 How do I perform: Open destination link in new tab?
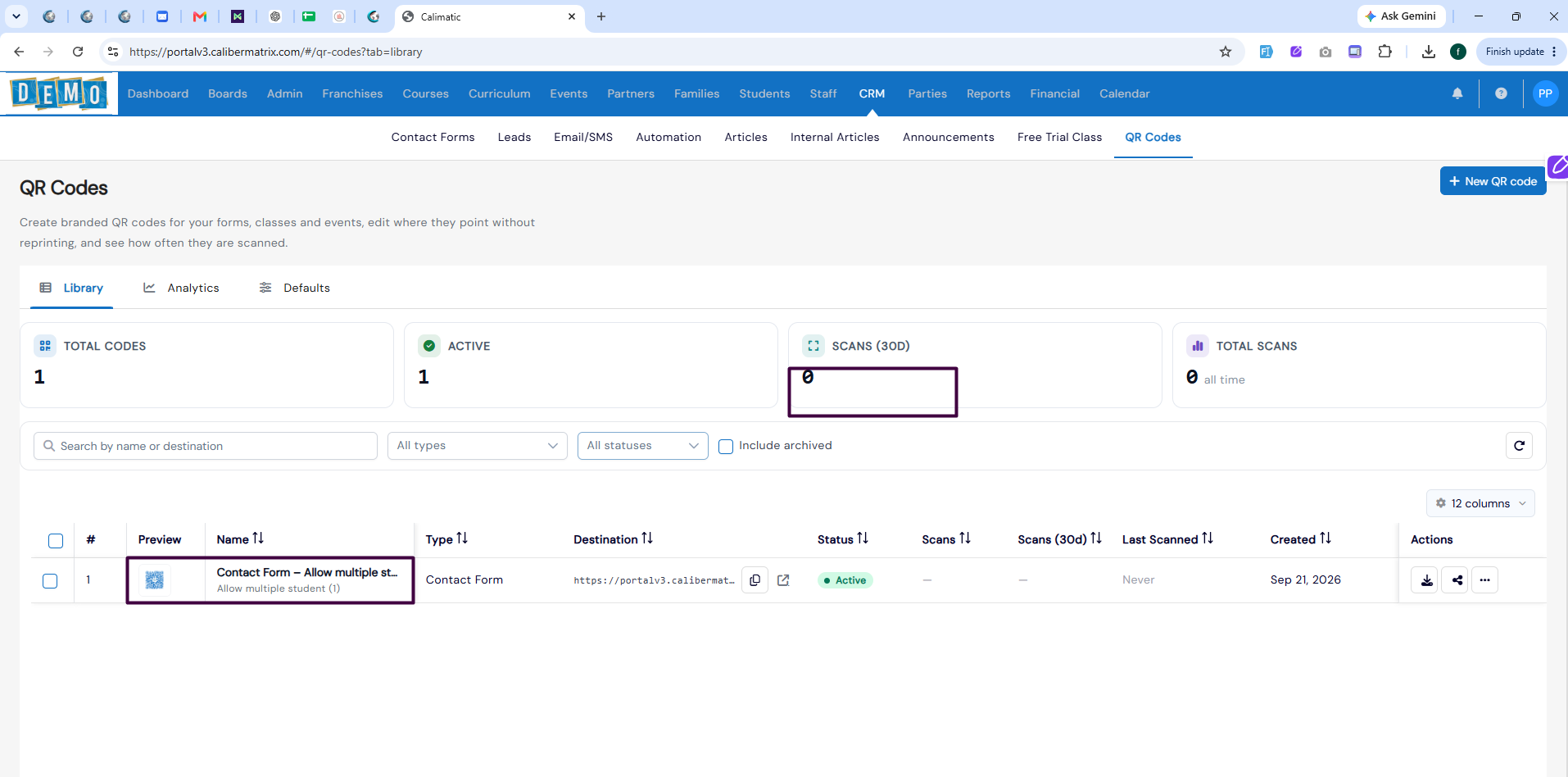click(x=783, y=580)
